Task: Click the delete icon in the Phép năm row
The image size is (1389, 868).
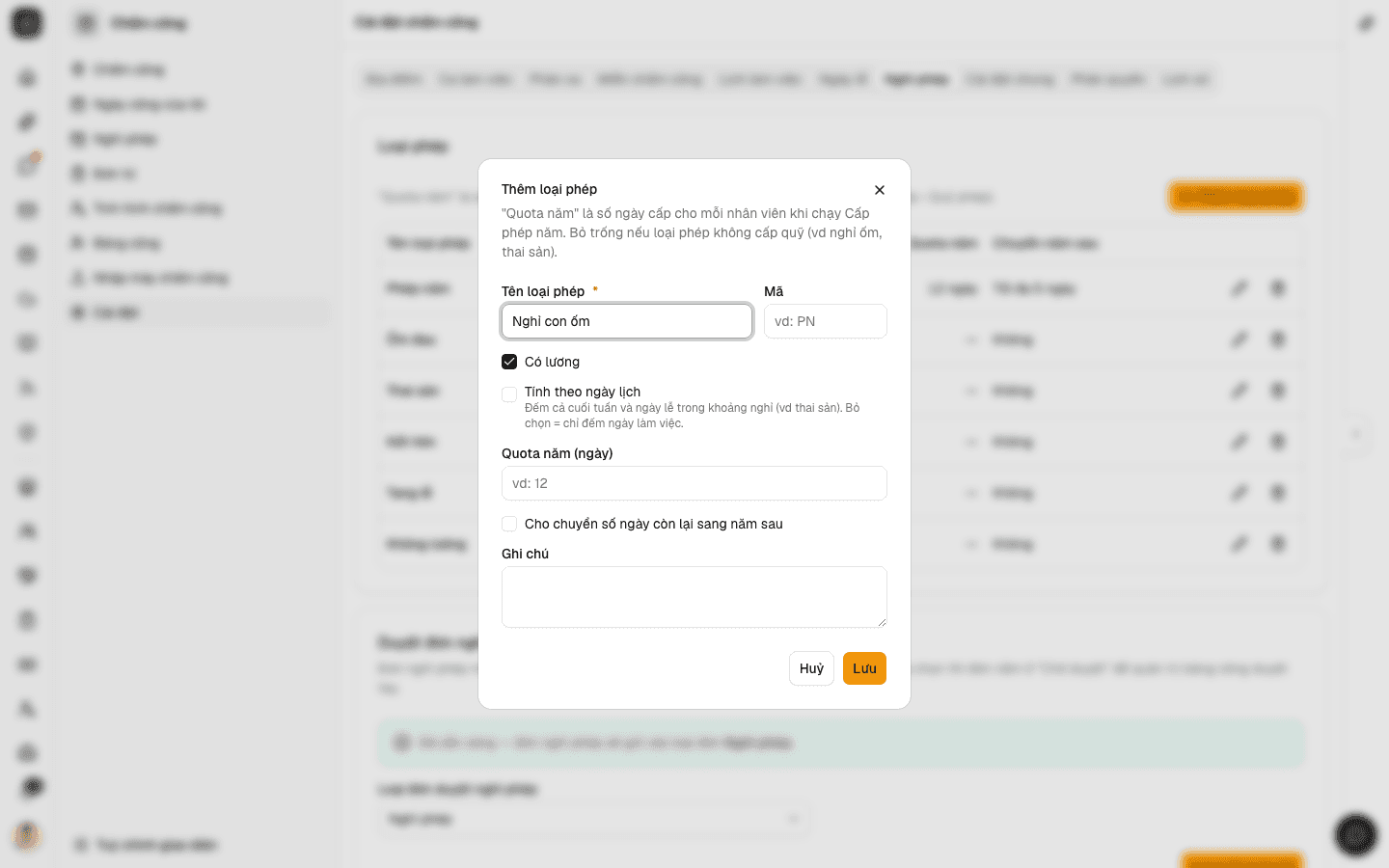Action: coord(1278,288)
